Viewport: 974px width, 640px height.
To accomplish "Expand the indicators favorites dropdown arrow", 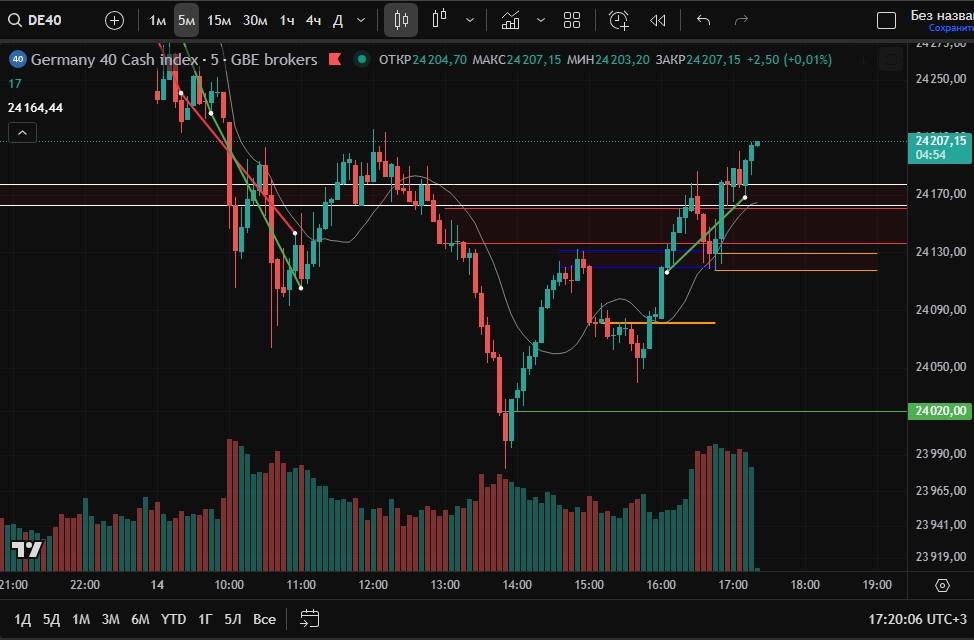I will point(541,20).
